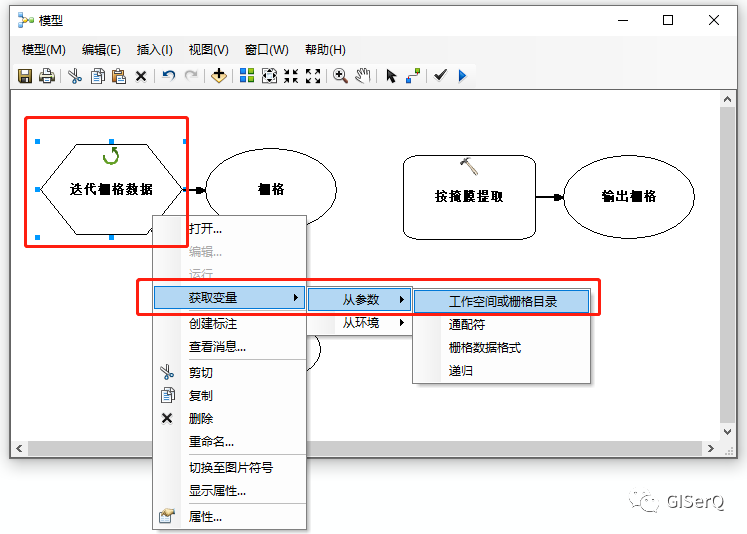Select the 迭代栅格数据 iterator hexagon
This screenshot has height=534, width=747.
point(111,189)
